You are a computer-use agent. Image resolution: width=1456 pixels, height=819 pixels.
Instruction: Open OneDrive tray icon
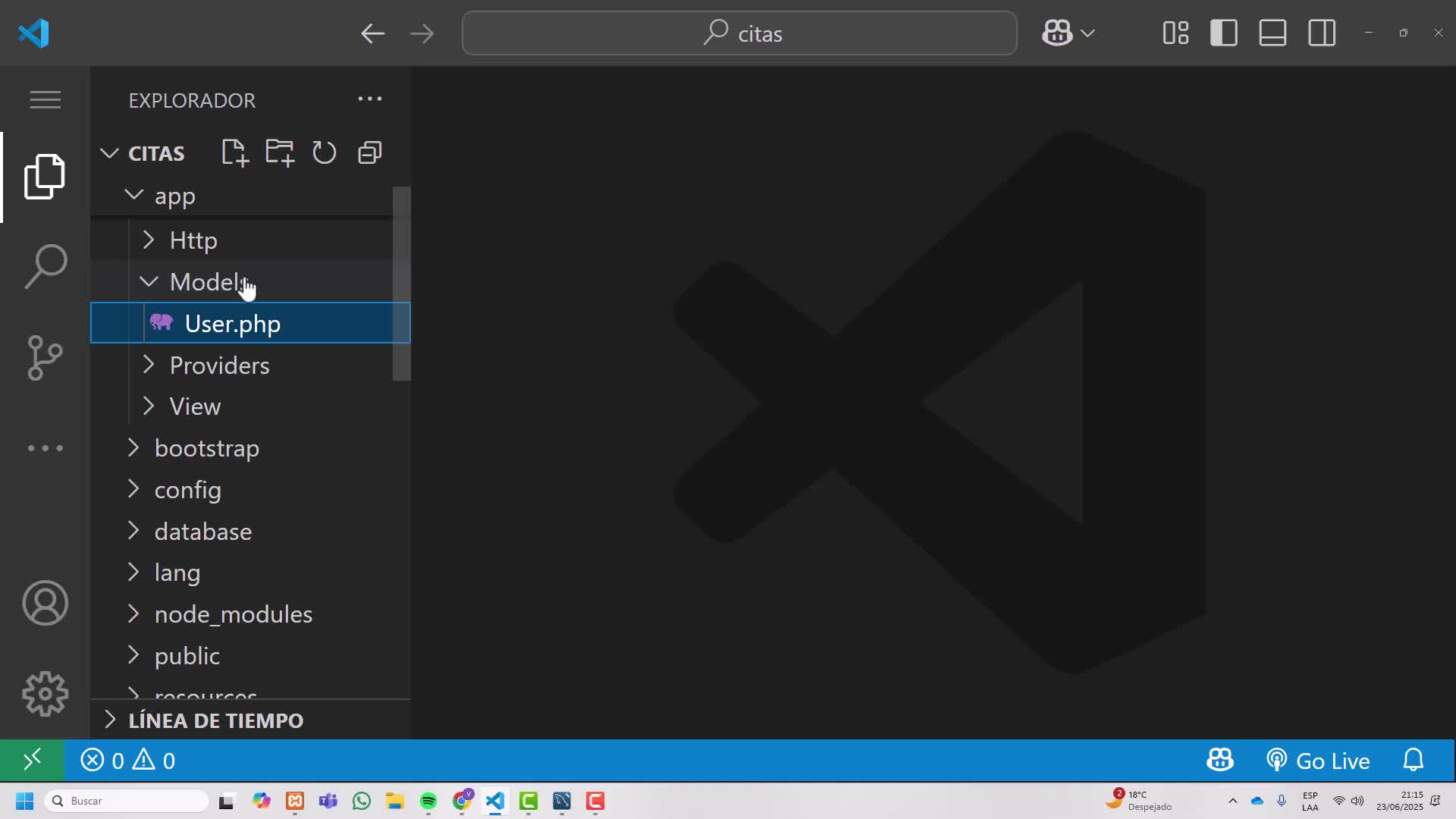1257,801
